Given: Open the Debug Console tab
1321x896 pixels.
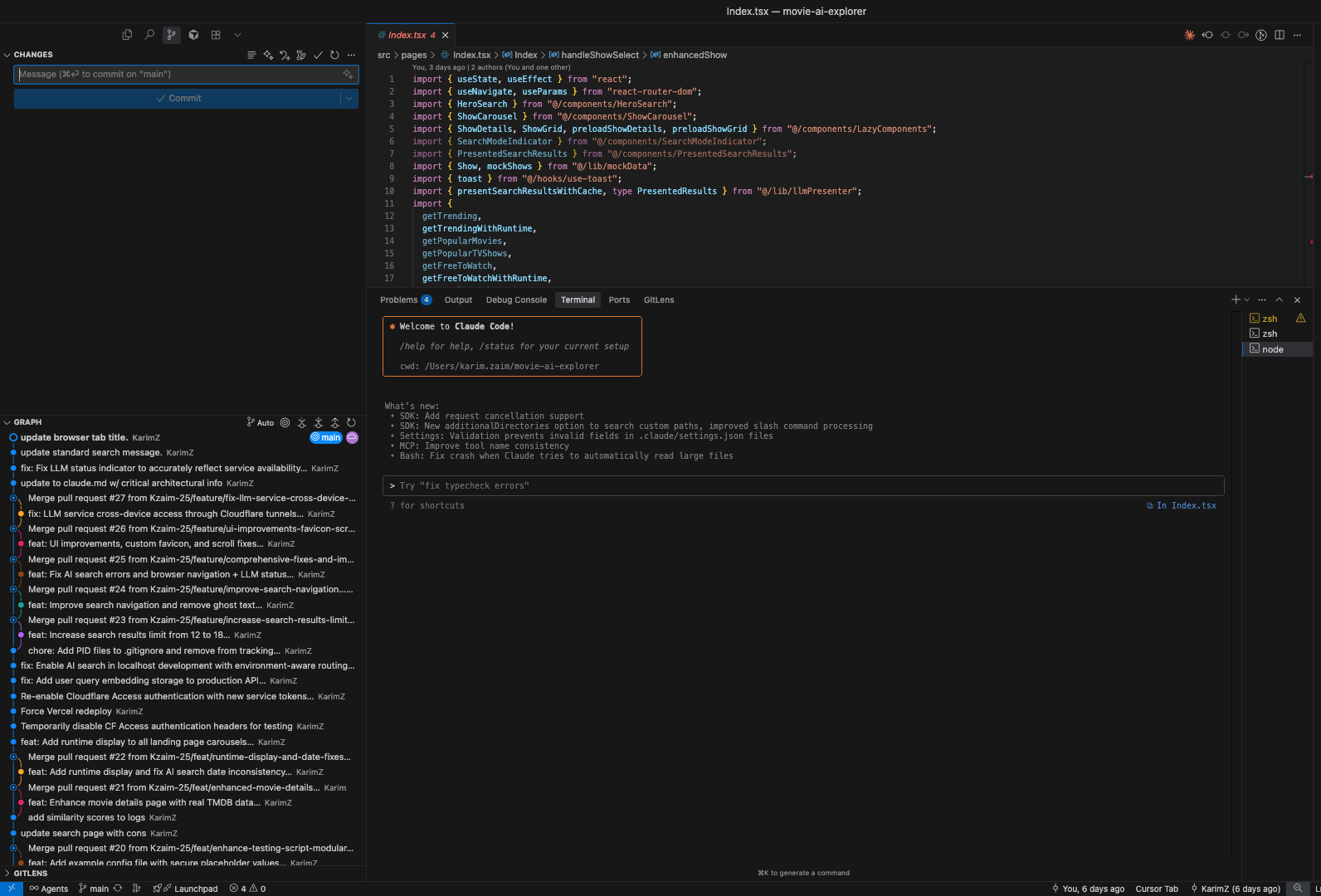Looking at the screenshot, I should point(516,299).
